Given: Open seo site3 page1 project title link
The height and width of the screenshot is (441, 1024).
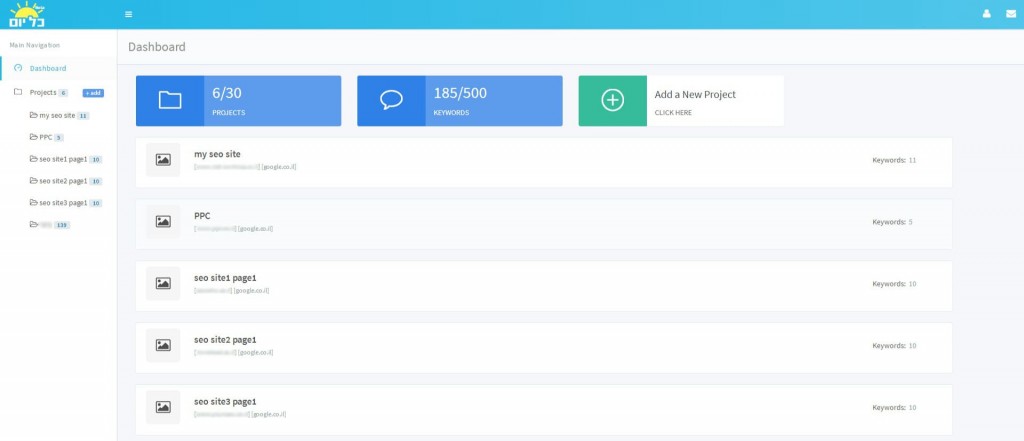Looking at the screenshot, I should (225, 400).
